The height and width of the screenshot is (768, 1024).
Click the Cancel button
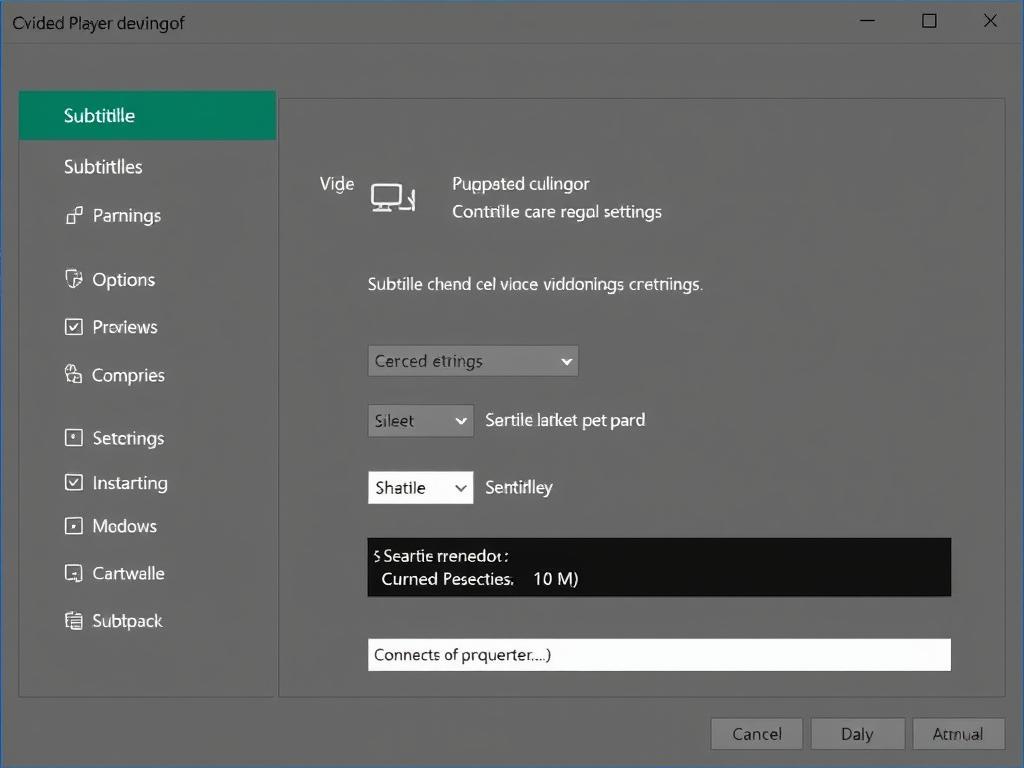(757, 734)
